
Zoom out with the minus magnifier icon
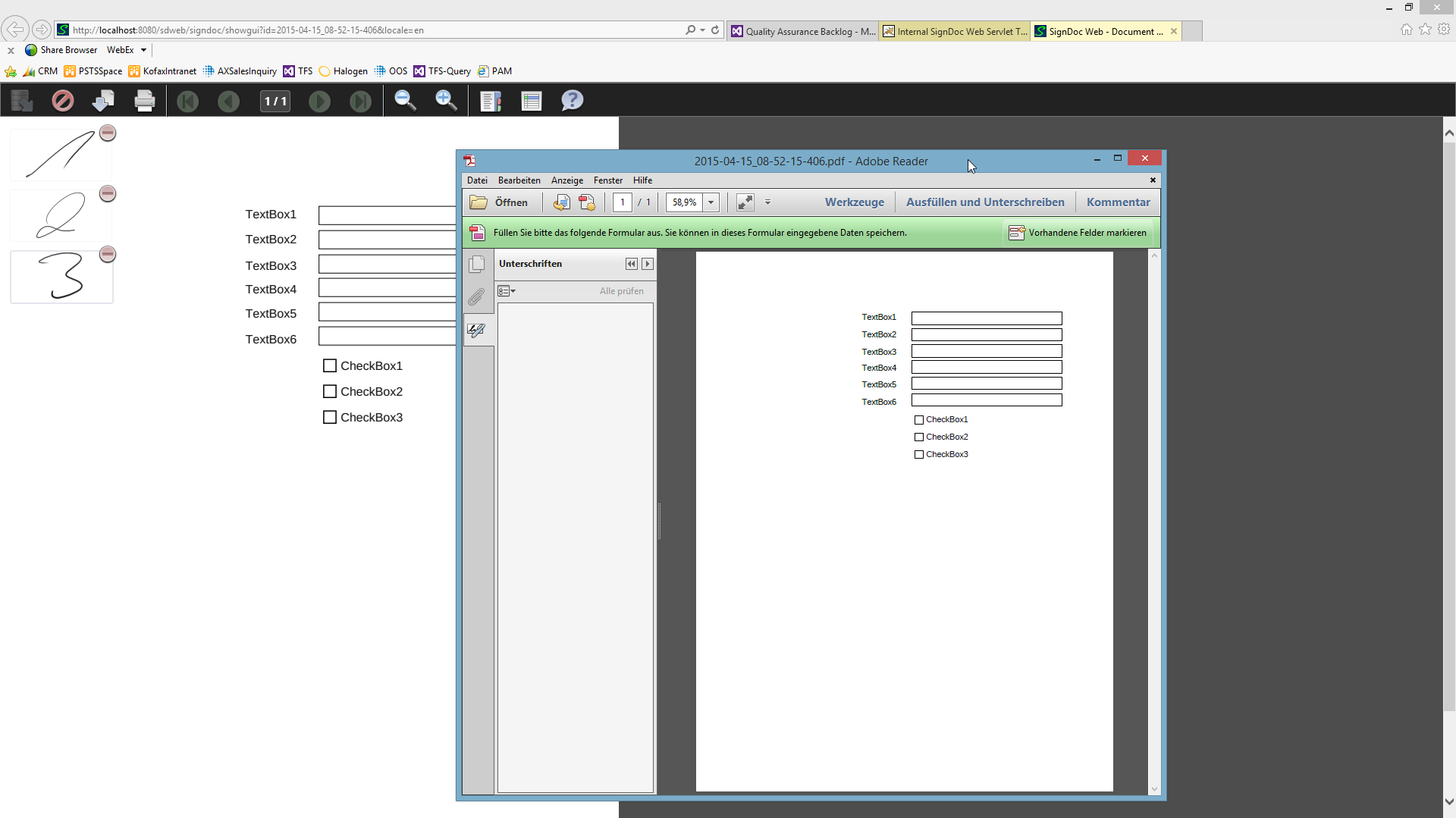(x=405, y=101)
